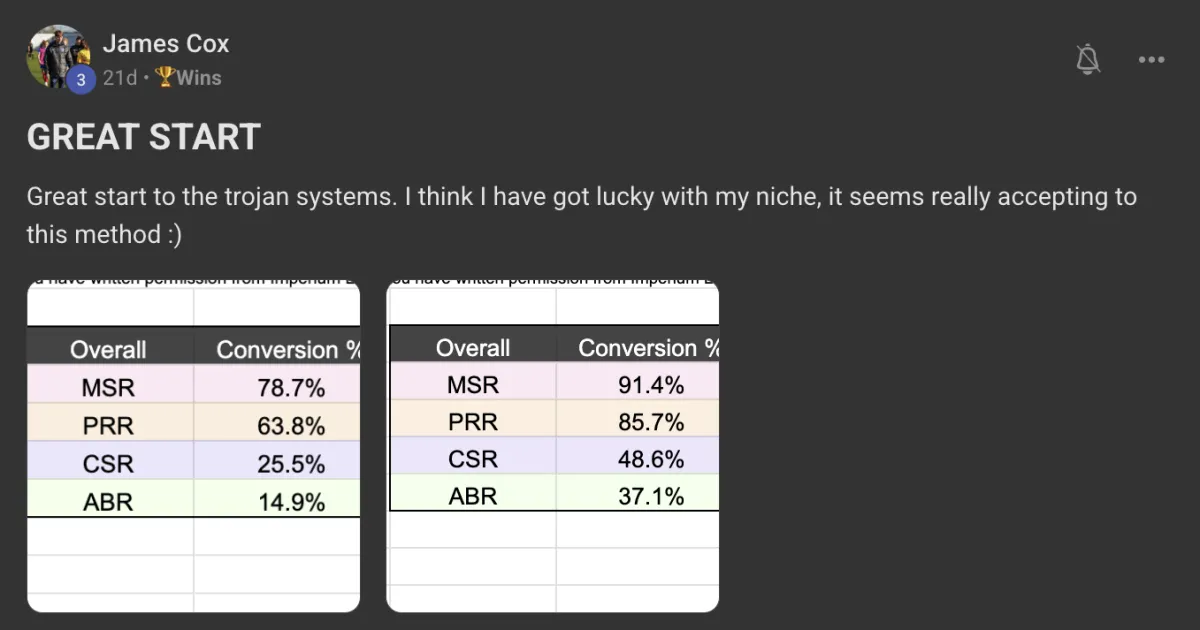Toggle post notifications with the bell icon
1200x630 pixels.
coord(1088,59)
